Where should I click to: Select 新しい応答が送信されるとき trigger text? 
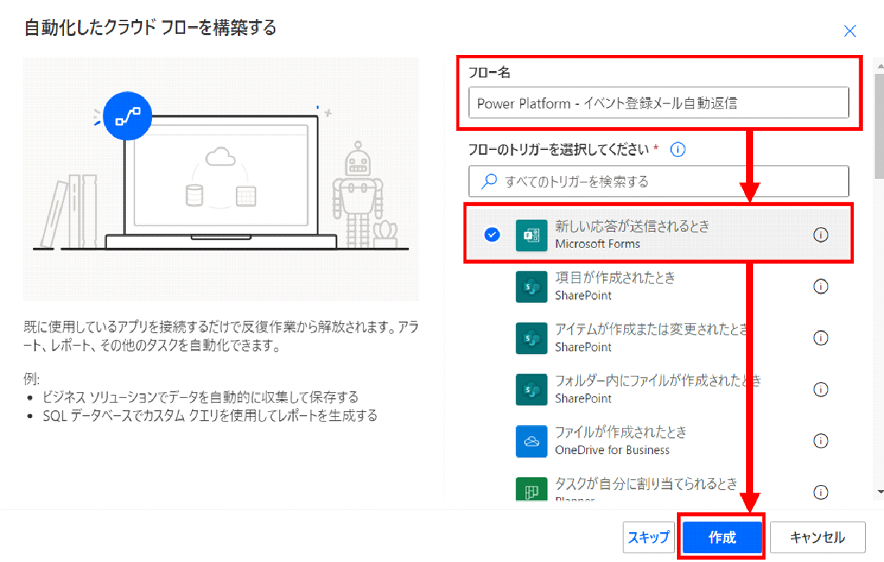coord(632,226)
